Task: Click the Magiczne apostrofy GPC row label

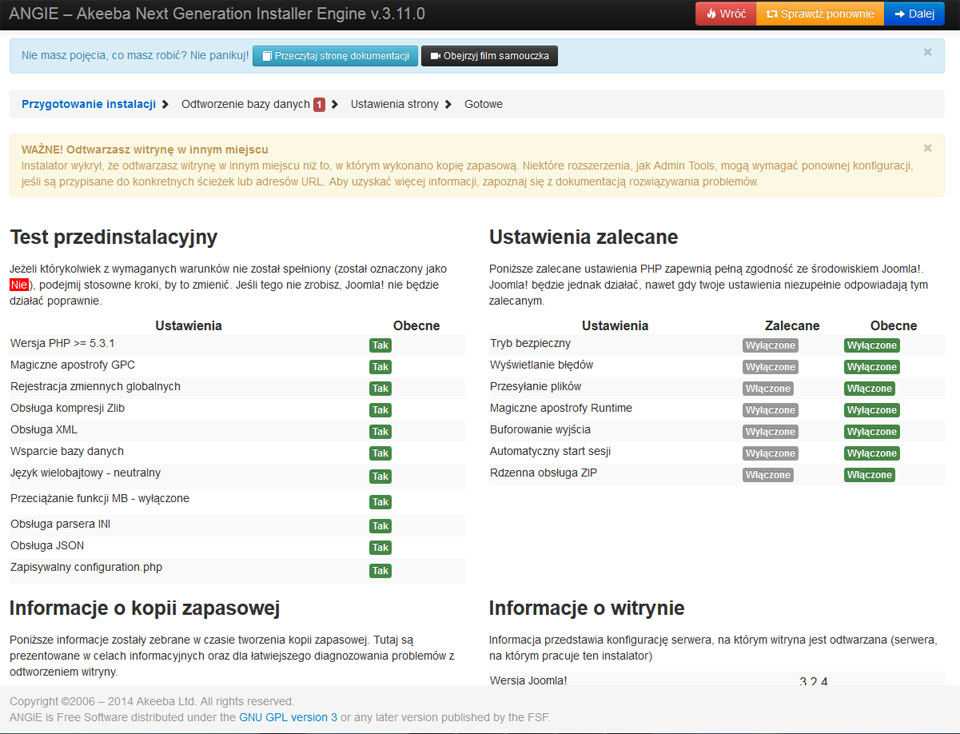Action: pyautogui.click(x=73, y=365)
